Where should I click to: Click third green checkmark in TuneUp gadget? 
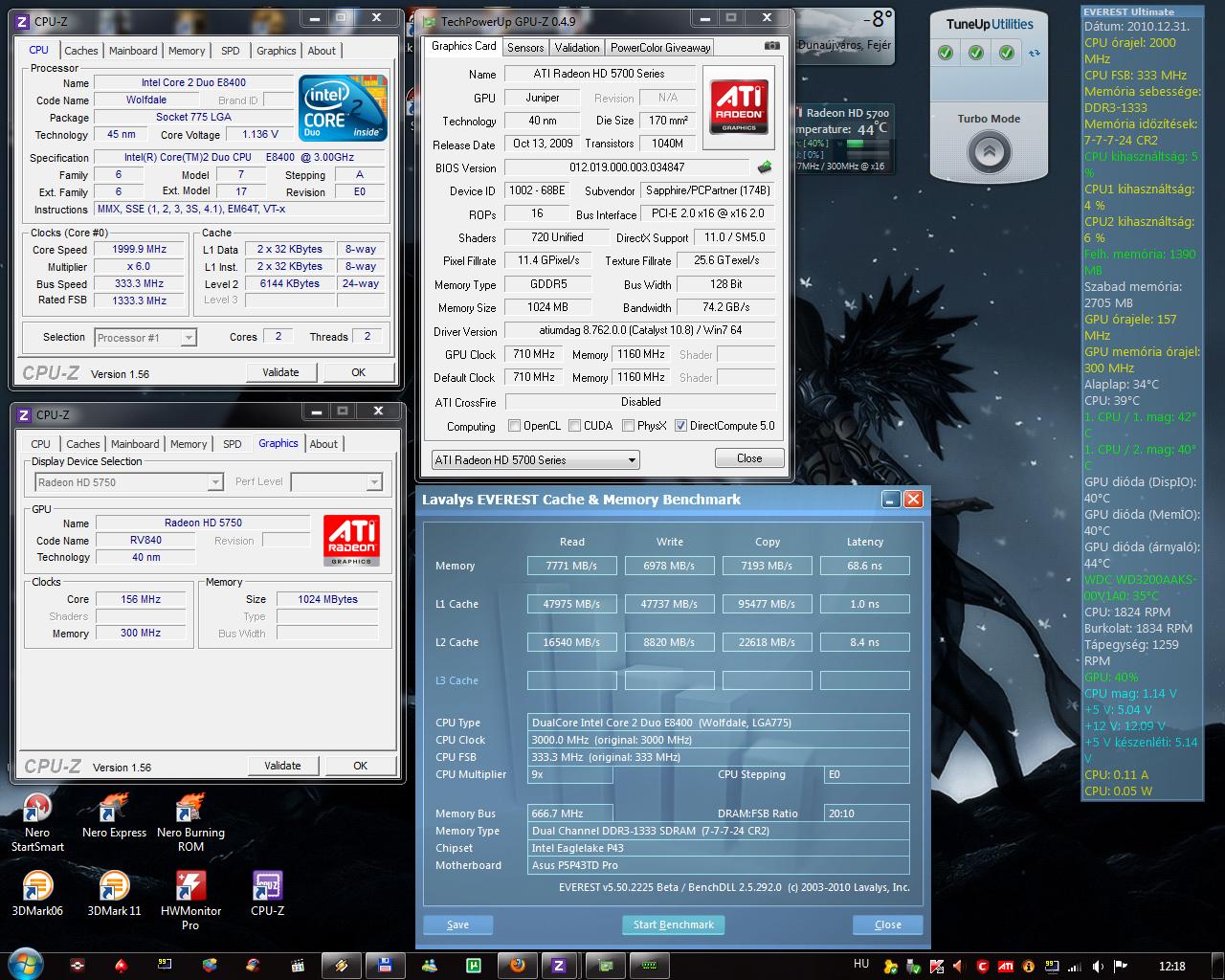[1007, 54]
